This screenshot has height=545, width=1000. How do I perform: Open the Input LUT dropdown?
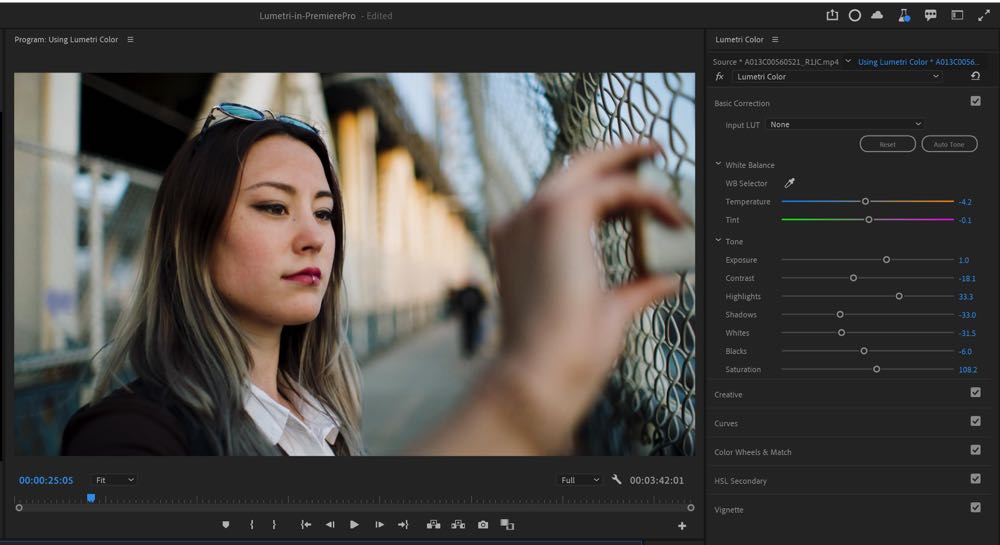845,125
